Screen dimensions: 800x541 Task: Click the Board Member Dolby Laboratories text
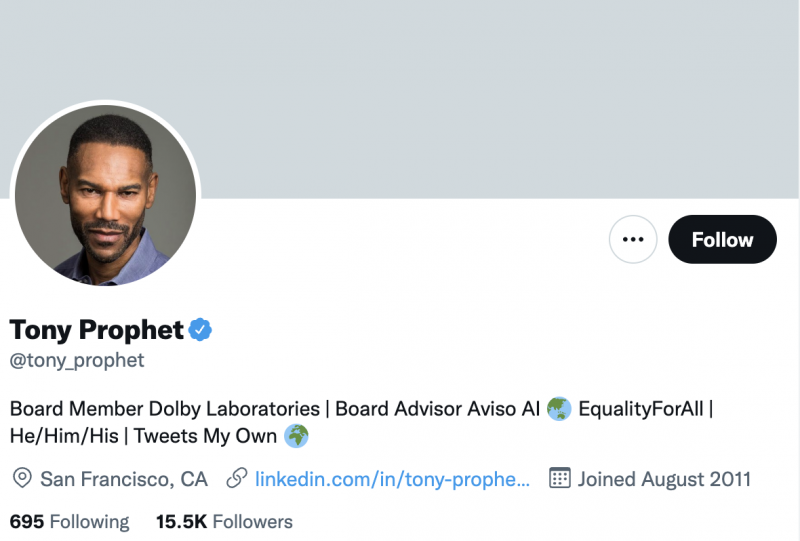pos(164,409)
